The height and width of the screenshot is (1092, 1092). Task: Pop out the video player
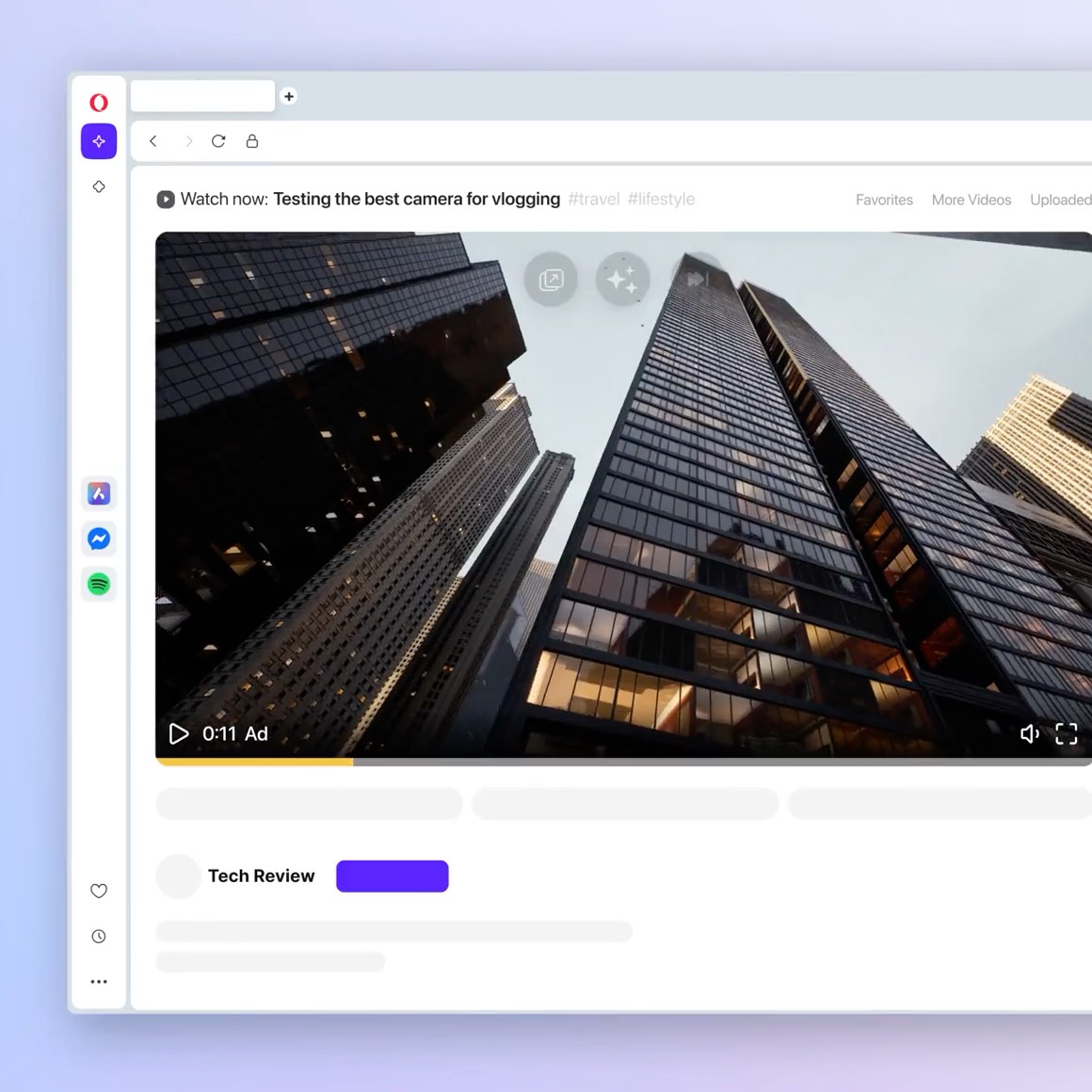pyautogui.click(x=551, y=280)
